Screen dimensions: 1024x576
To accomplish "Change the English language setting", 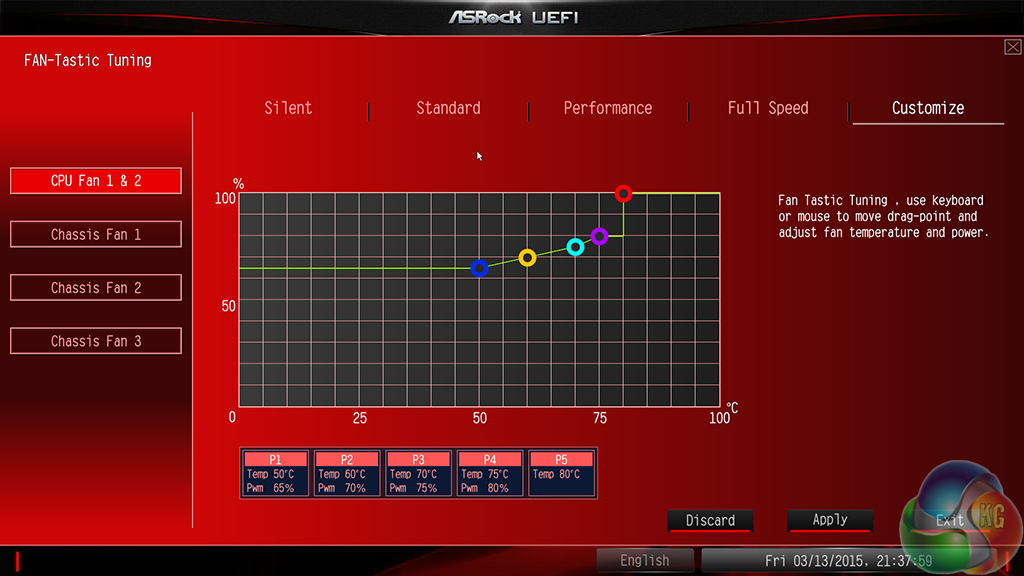I will 645,560.
